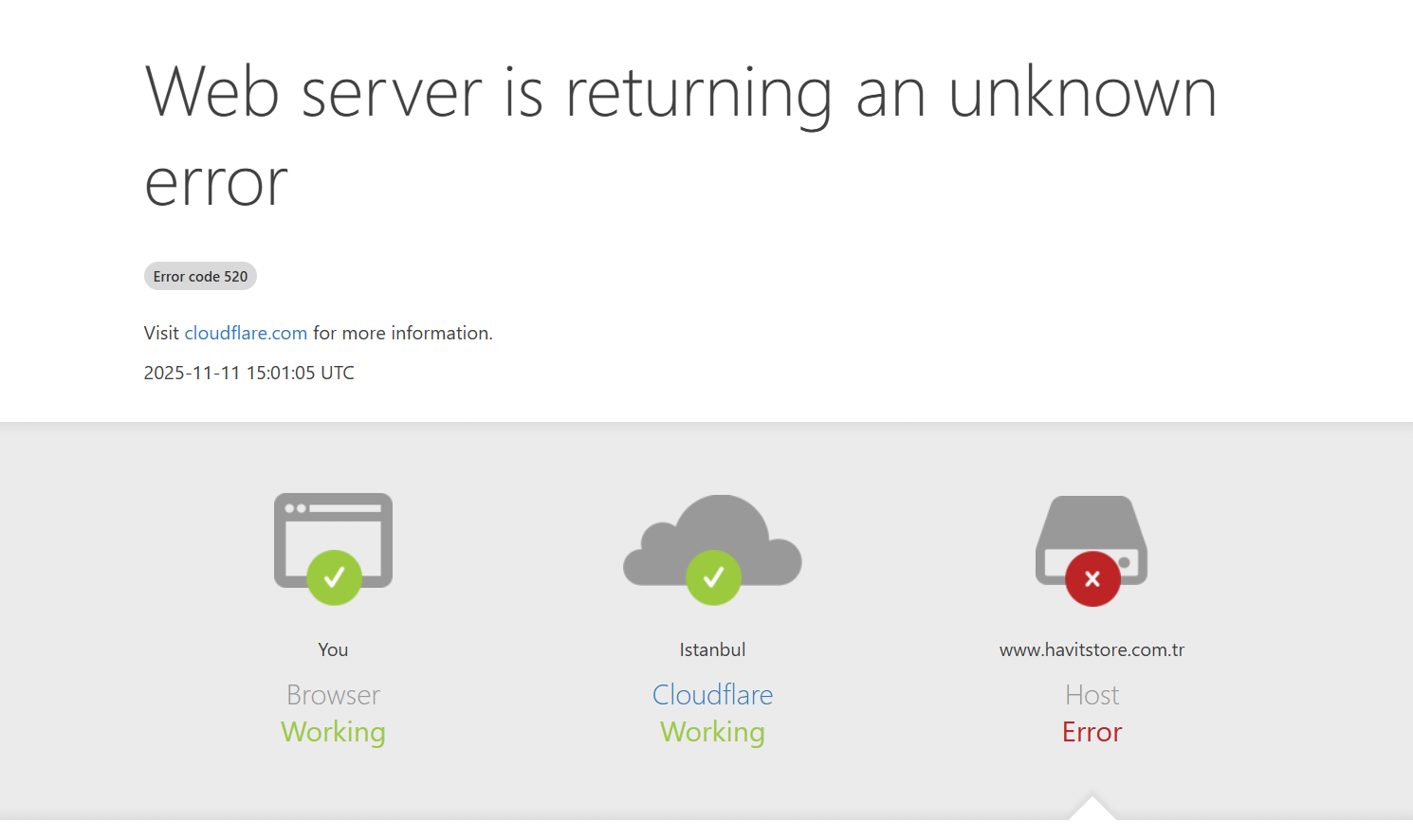Click the 2025-11-11 15:01:05 UTC timestamp
Viewport: 1413px width, 840px height.
pyautogui.click(x=248, y=373)
